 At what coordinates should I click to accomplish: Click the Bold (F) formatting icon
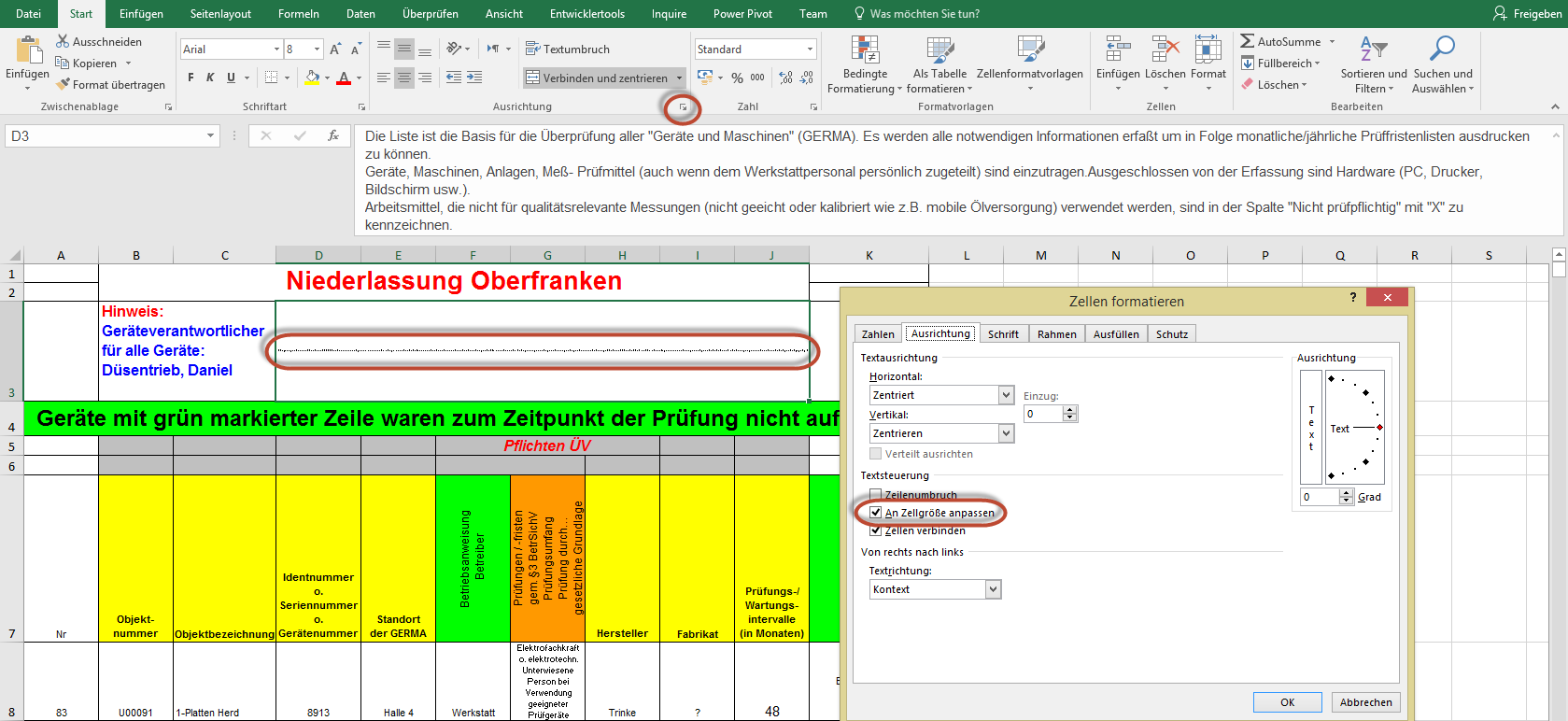tap(191, 78)
